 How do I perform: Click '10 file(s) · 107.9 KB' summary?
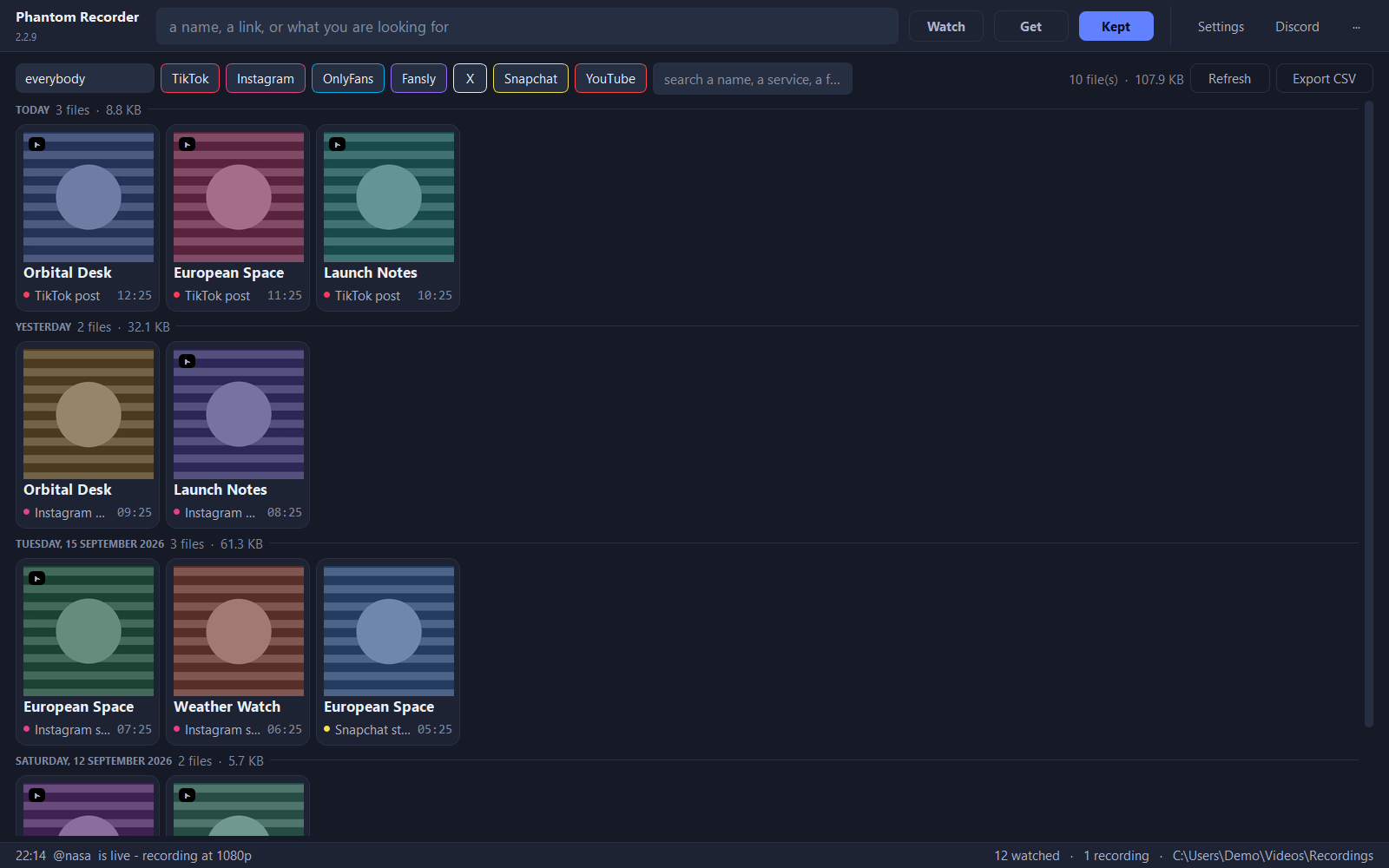pos(1126,79)
